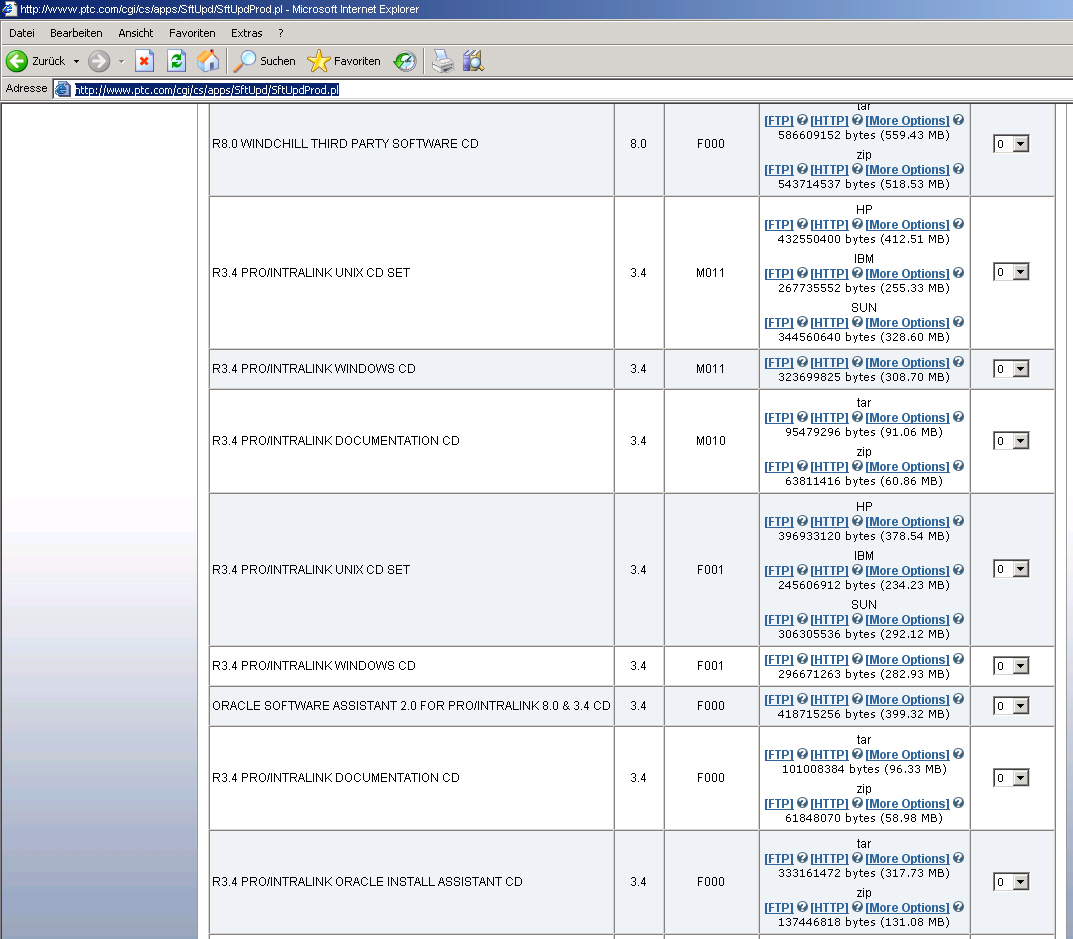
Task: Click HTTP help icon for 518.53 MB zip file
Action: click(857, 168)
